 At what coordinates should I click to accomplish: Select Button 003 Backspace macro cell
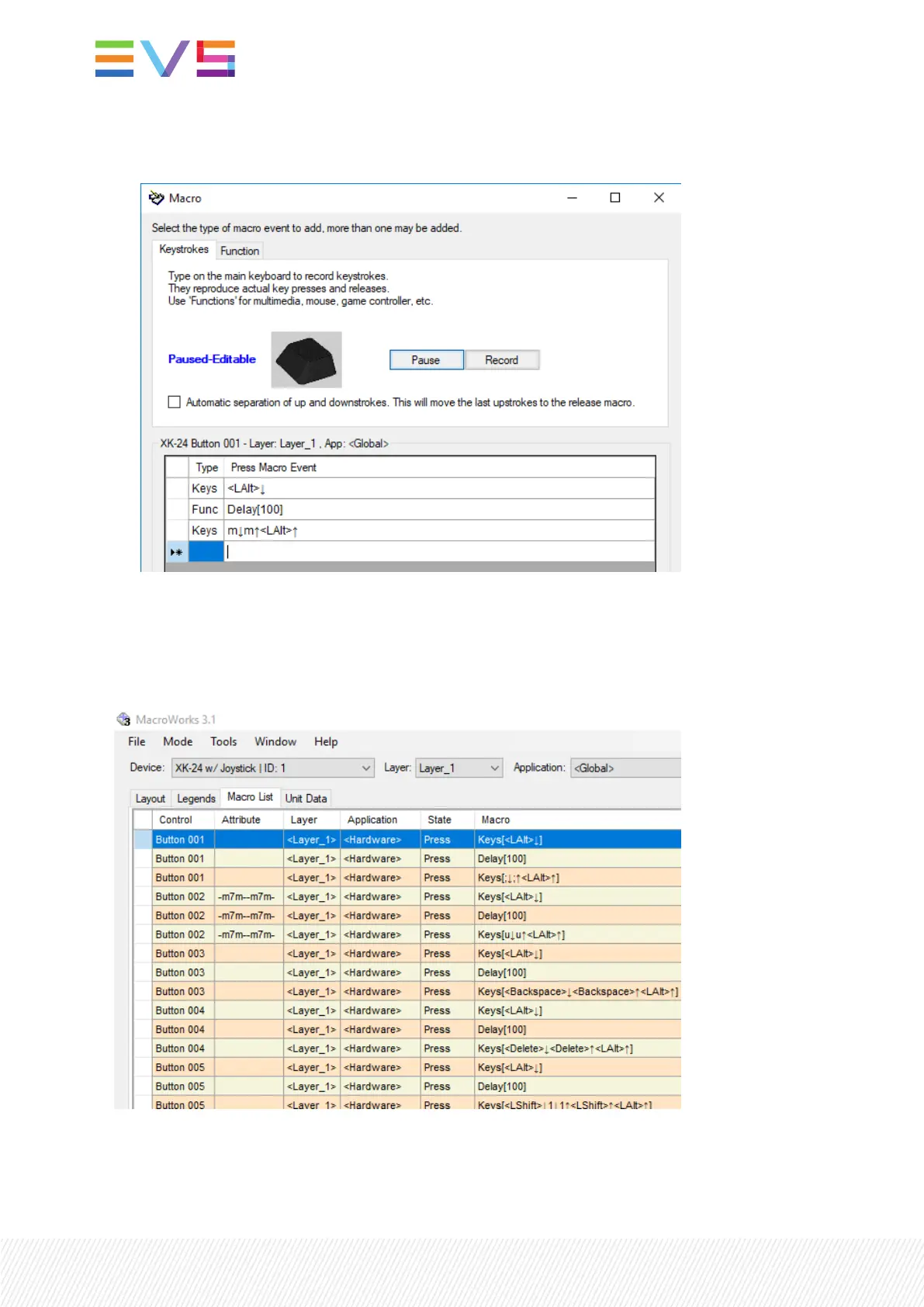[577, 992]
